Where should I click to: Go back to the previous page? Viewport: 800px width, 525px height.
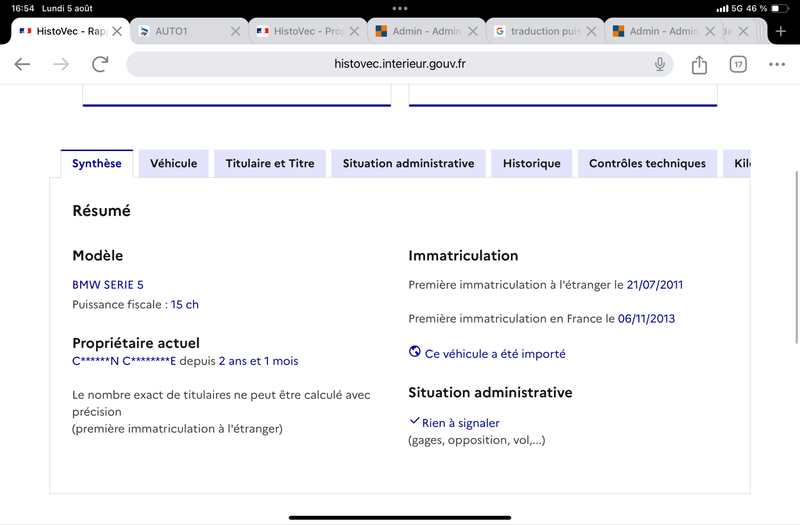pyautogui.click(x=22, y=64)
